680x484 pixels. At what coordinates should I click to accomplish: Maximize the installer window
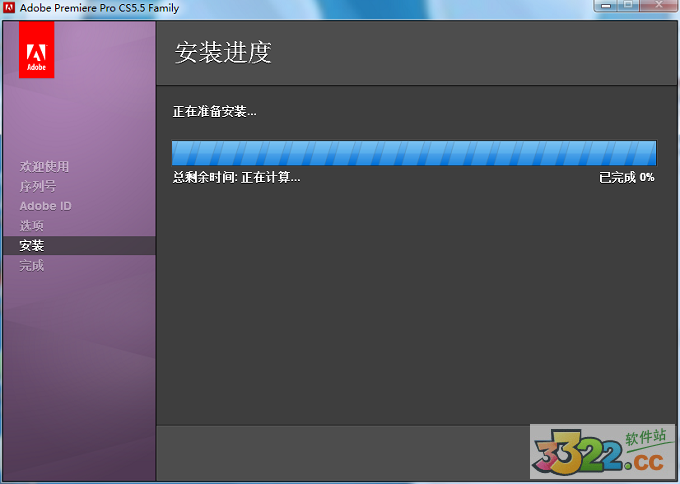tap(628, 6)
